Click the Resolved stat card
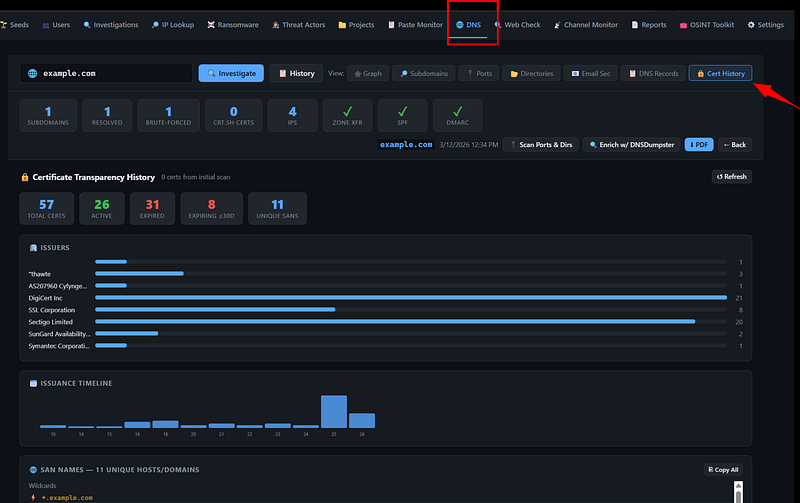Viewport: 800px width, 503px height. tap(107, 115)
